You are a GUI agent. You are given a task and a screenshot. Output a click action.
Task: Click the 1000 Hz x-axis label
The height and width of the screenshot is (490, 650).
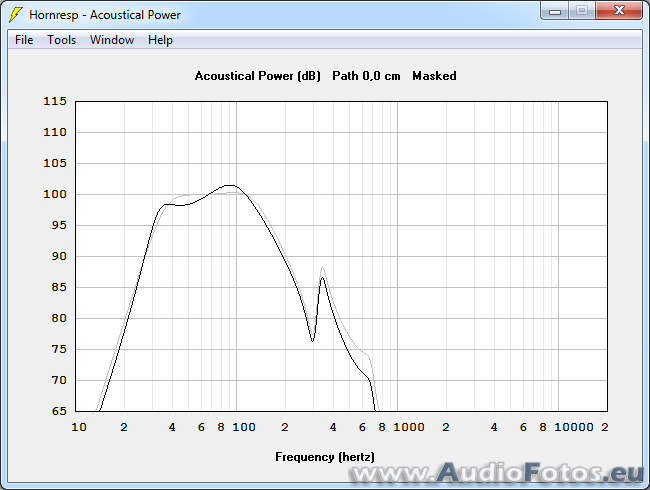409,427
